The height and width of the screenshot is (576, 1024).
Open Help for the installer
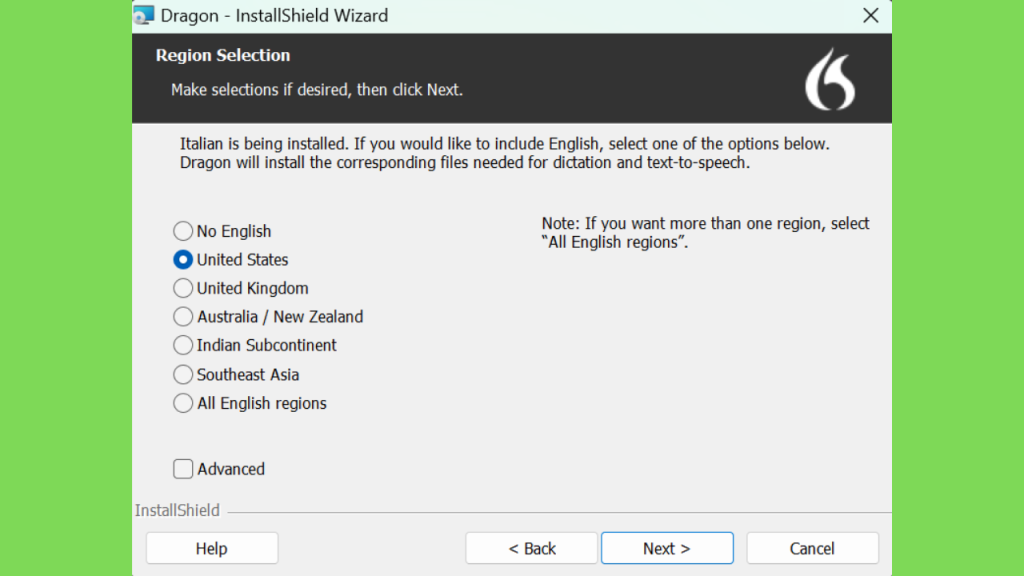[x=212, y=548]
